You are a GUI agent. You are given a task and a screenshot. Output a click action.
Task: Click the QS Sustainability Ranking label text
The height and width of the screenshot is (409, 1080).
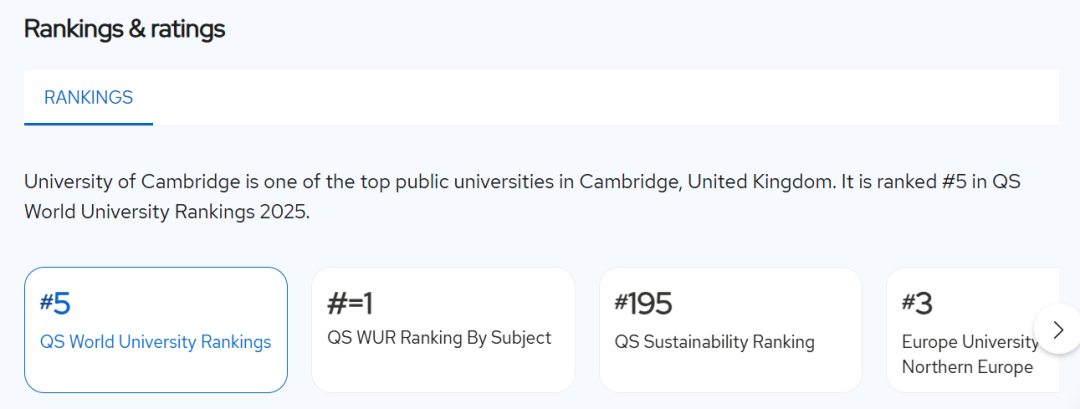click(714, 342)
